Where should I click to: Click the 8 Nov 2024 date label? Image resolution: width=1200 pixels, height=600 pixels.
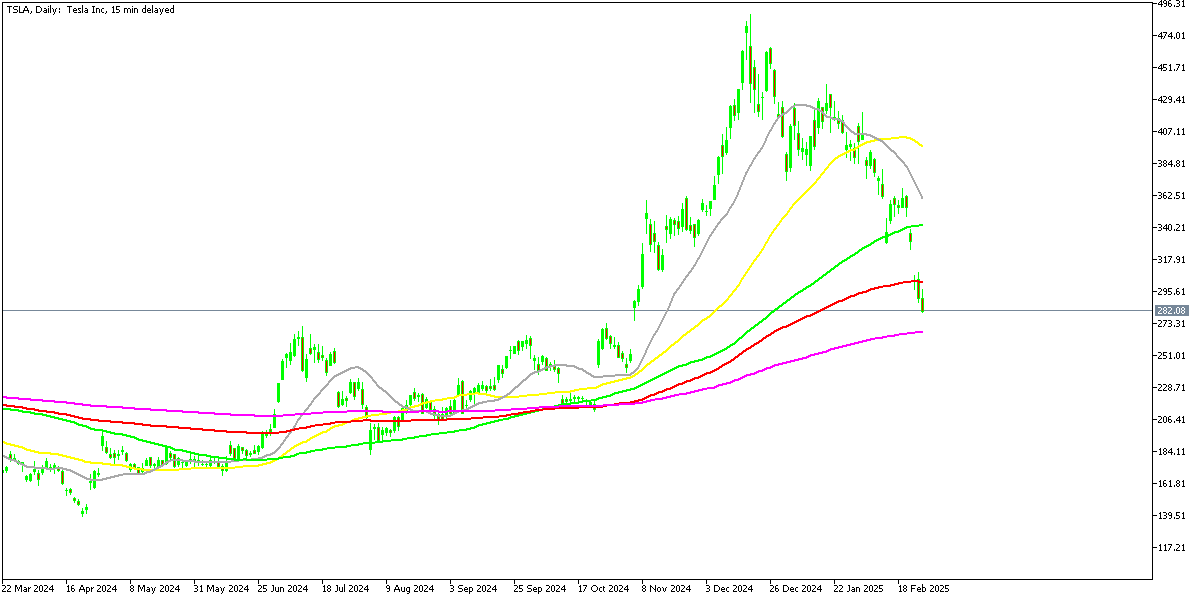pos(666,589)
